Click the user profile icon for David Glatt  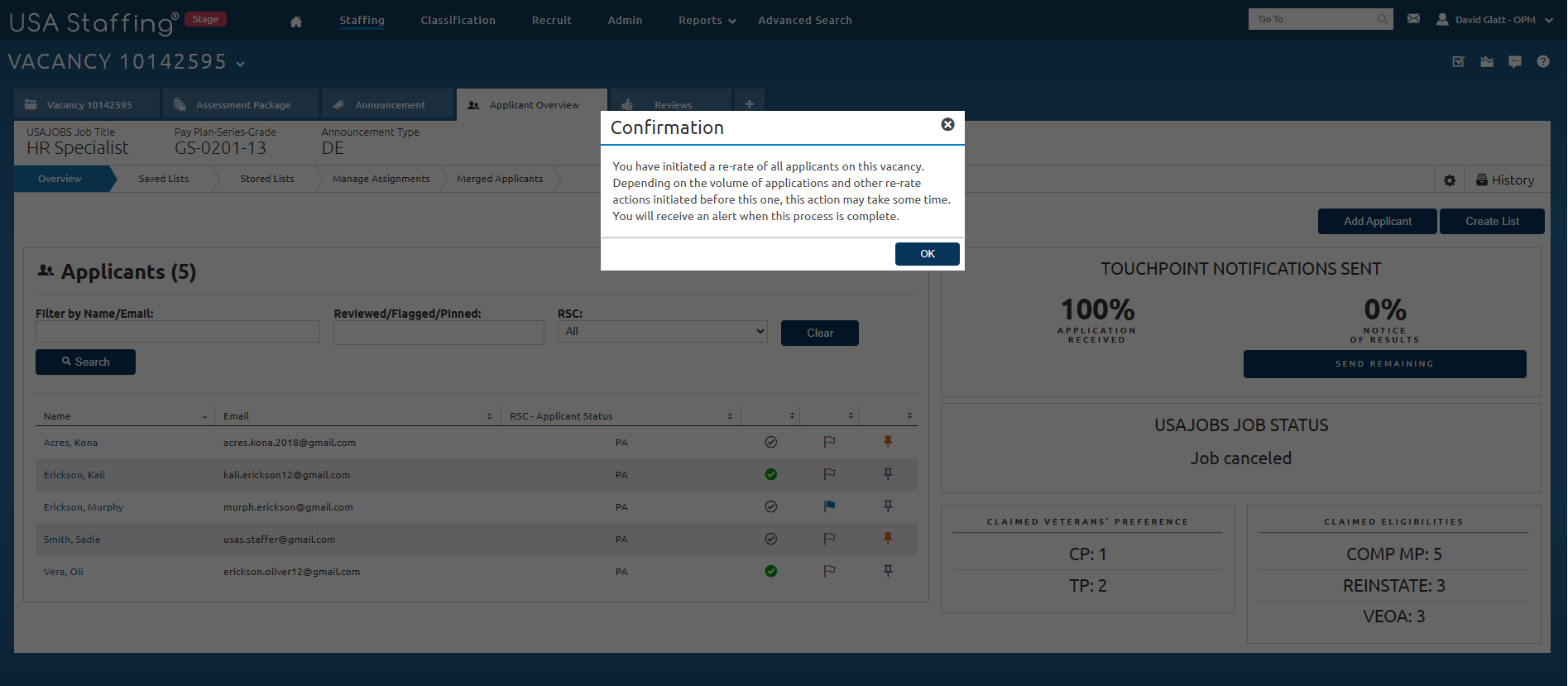[1442, 19]
